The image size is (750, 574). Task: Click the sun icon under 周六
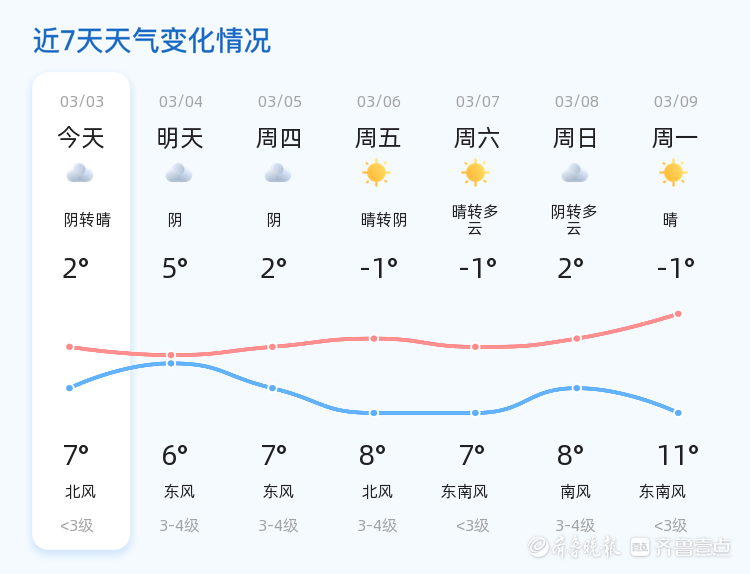tap(475, 173)
